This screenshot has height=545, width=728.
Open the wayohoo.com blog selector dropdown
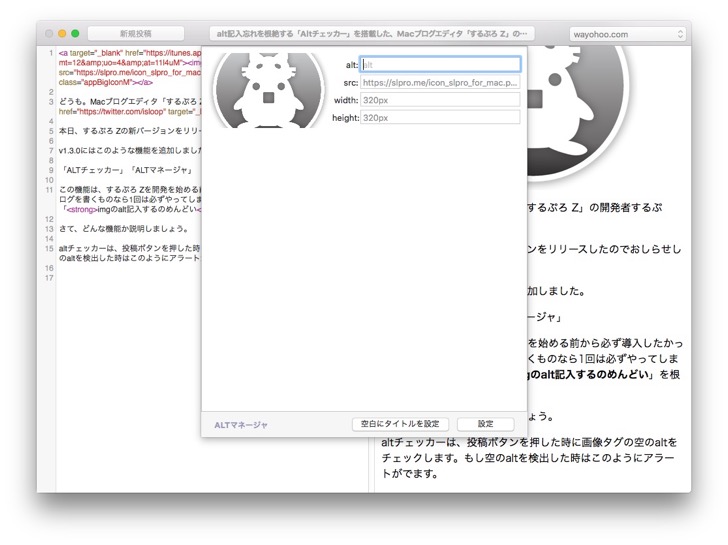(627, 34)
